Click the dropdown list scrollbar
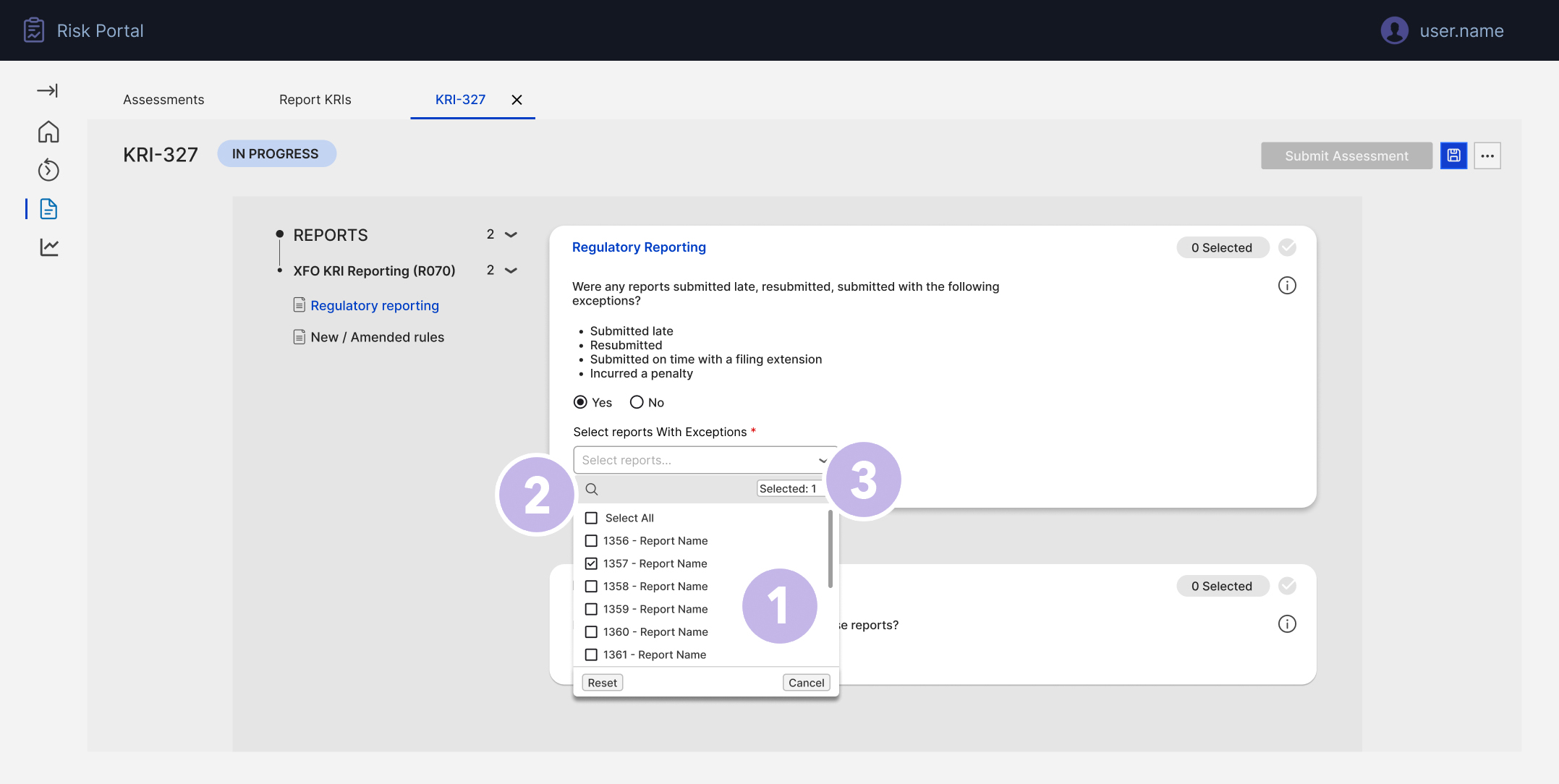The image size is (1559, 784). (x=830, y=550)
